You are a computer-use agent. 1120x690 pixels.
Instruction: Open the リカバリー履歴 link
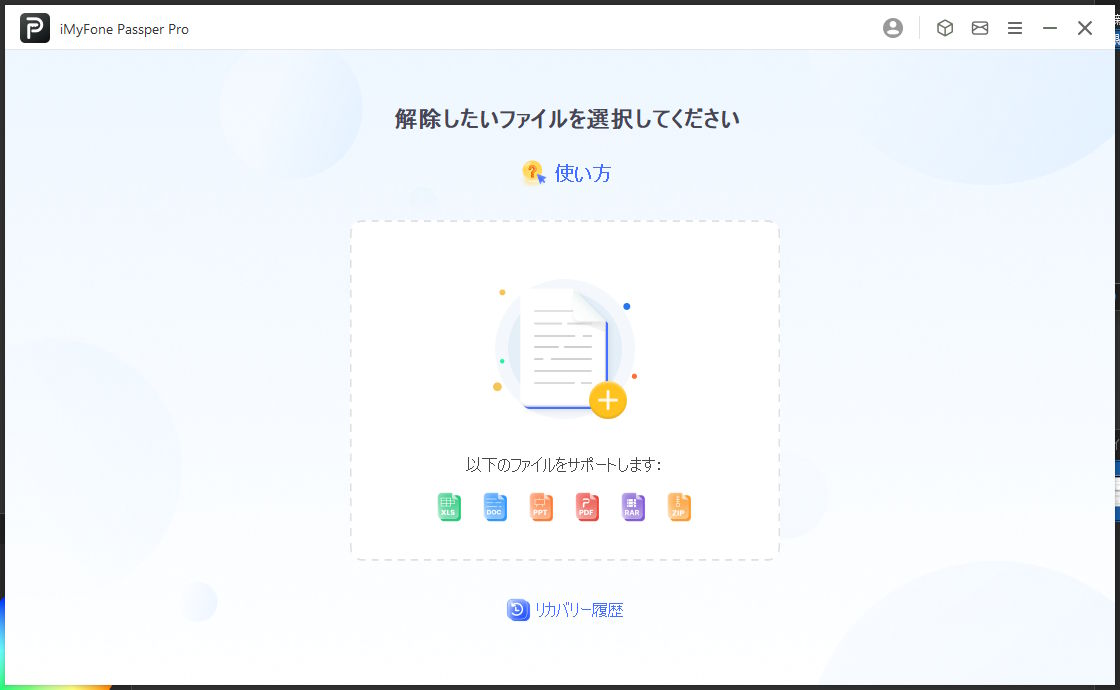(x=579, y=610)
